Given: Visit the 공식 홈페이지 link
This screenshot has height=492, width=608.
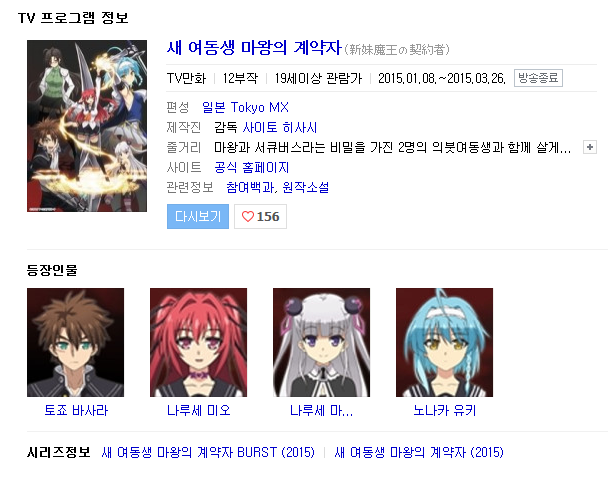Looking at the screenshot, I should click(252, 167).
